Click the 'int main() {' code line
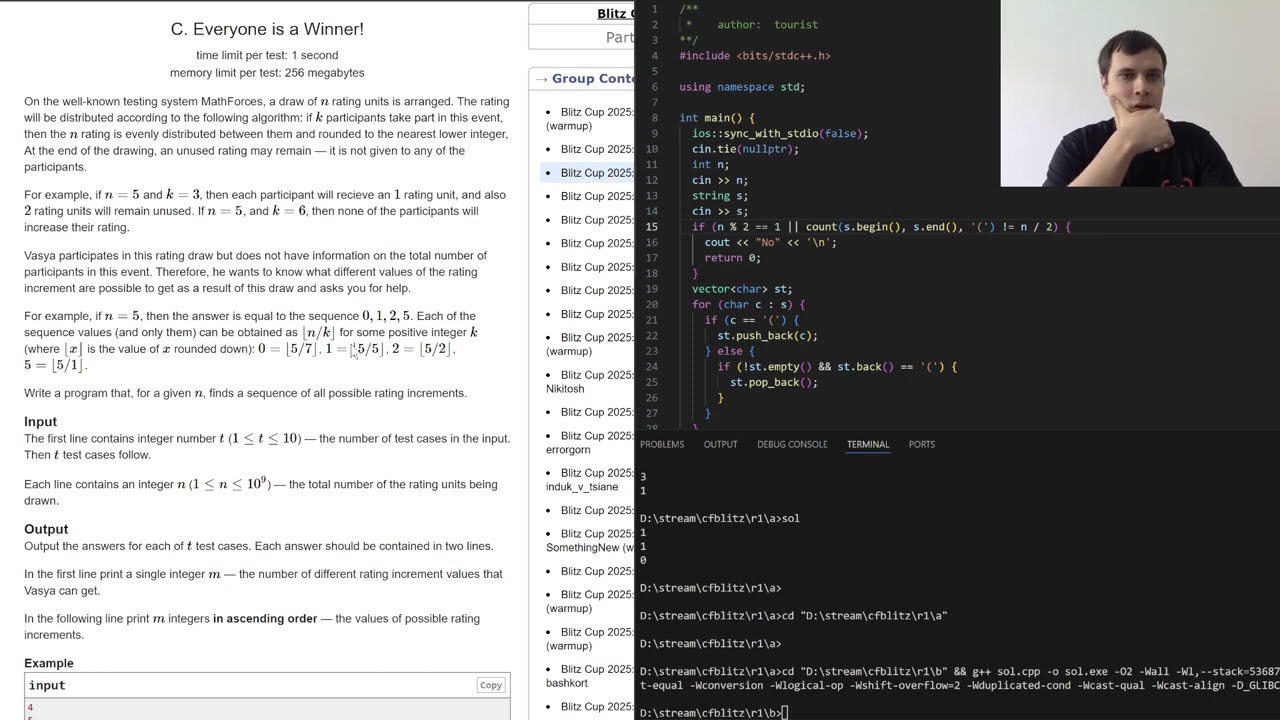Viewport: 1280px width, 720px height. click(717, 118)
